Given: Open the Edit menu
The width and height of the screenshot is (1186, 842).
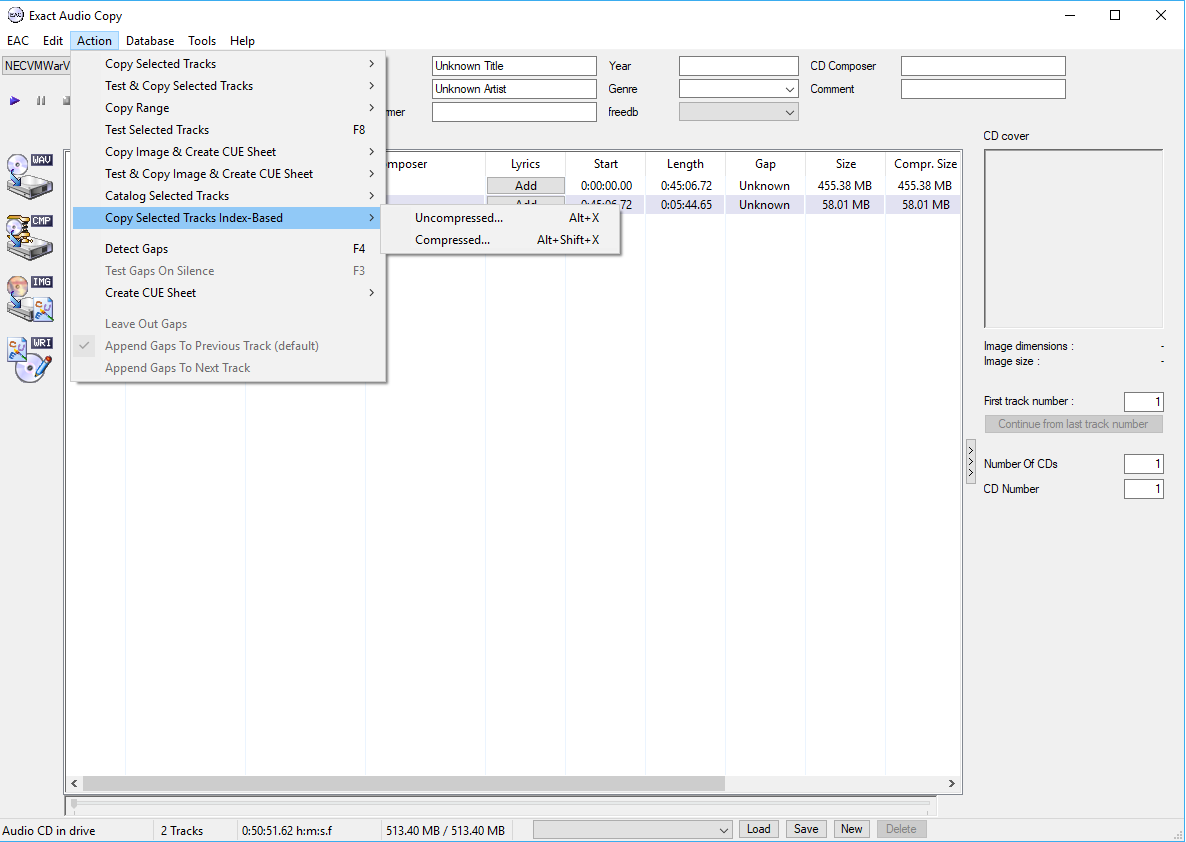Looking at the screenshot, I should click(53, 41).
